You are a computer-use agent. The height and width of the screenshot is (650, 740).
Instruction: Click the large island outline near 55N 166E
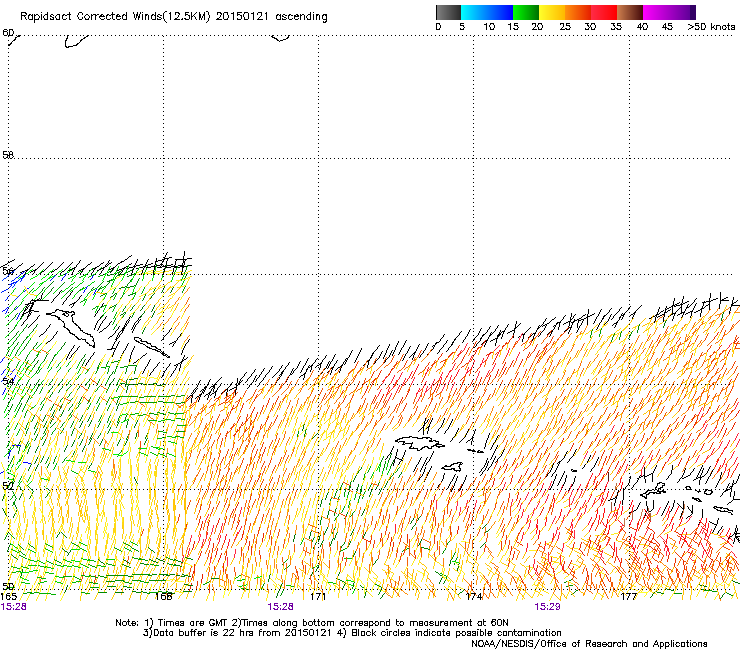[x=71, y=327]
